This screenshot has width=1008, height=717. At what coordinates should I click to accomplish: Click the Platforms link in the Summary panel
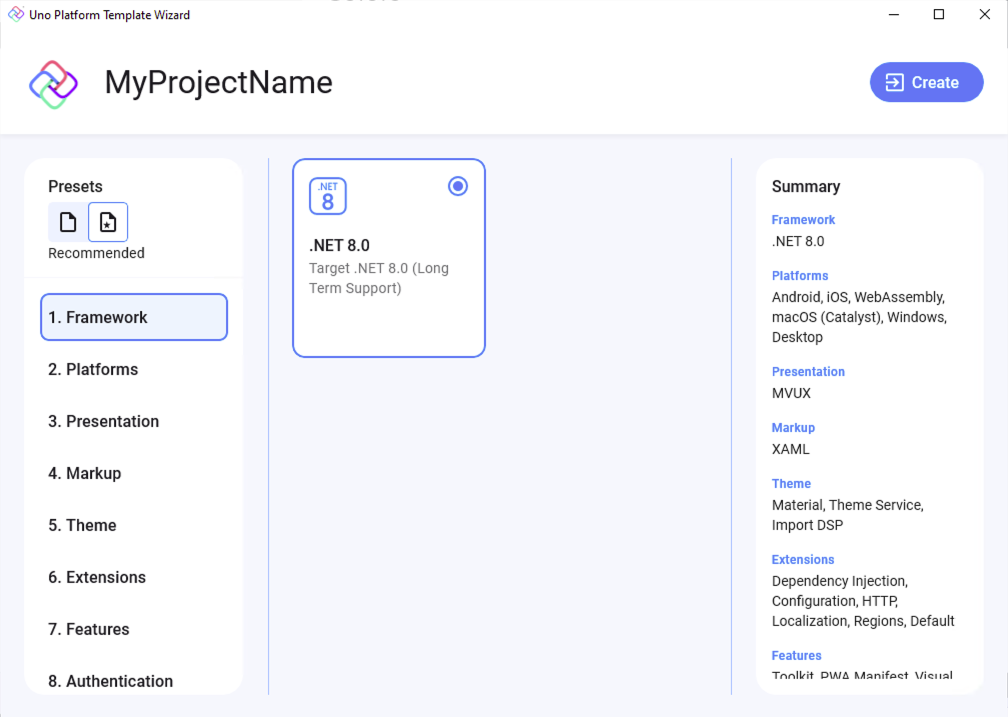(x=799, y=275)
